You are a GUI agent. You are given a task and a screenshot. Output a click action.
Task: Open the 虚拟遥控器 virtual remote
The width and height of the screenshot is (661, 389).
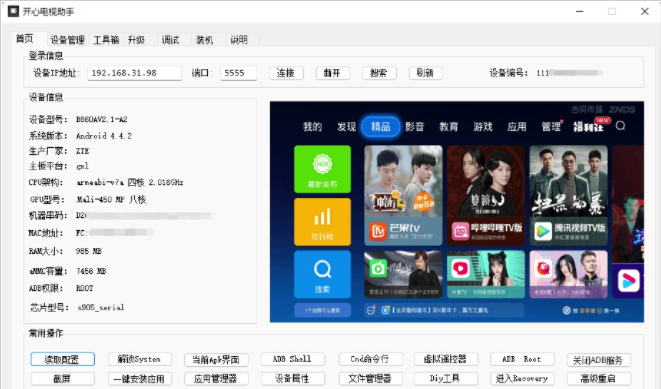pos(446,359)
